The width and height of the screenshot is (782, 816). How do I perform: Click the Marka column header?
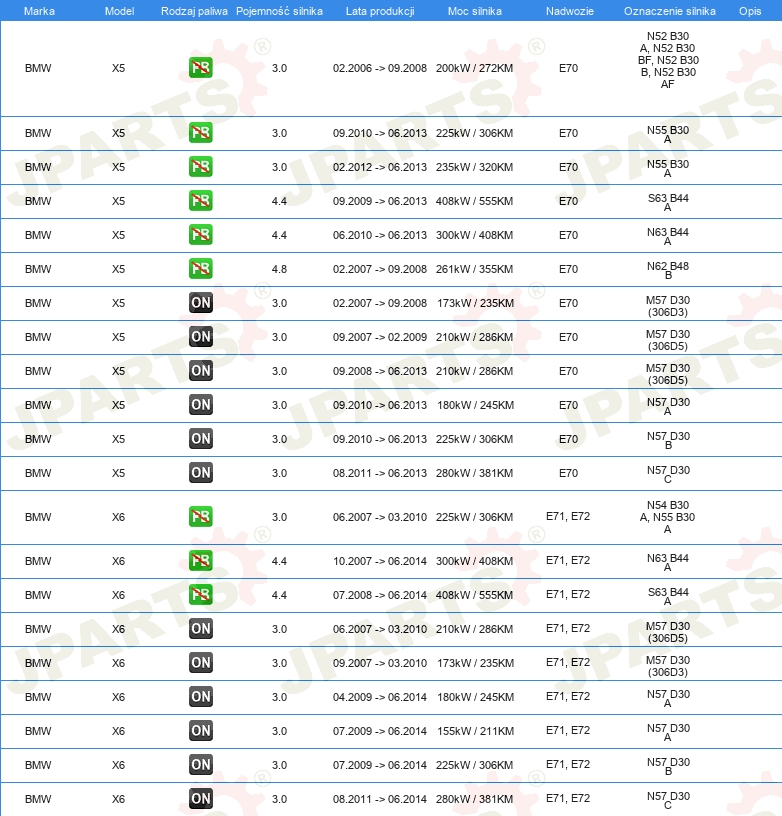coord(39,11)
